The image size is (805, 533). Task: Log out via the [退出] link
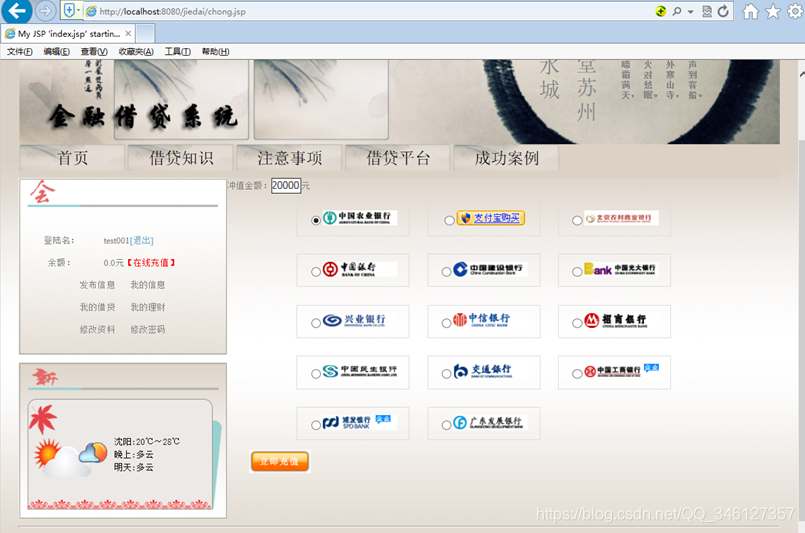[141, 240]
